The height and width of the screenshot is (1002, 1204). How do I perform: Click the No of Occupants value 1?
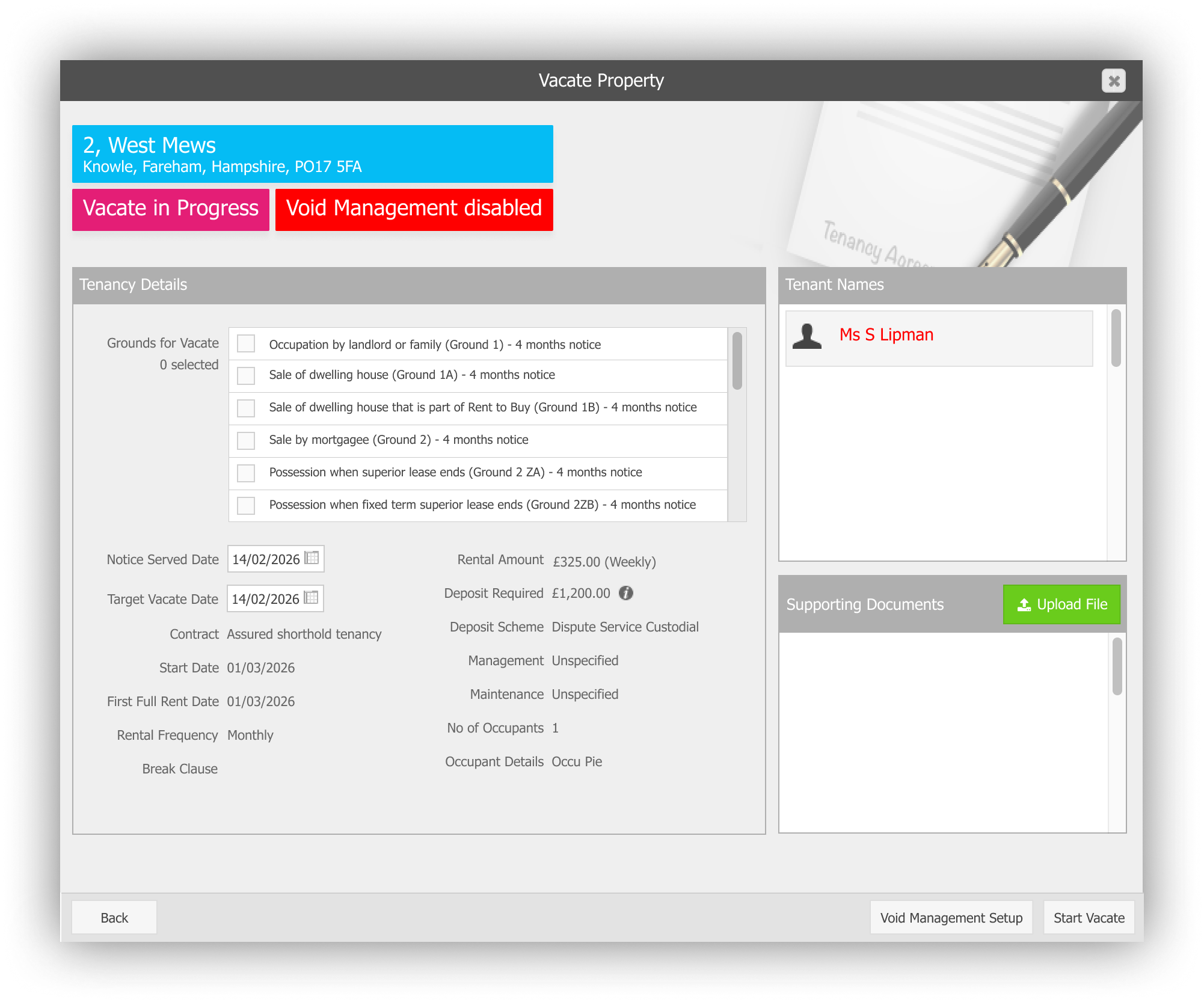click(x=556, y=728)
